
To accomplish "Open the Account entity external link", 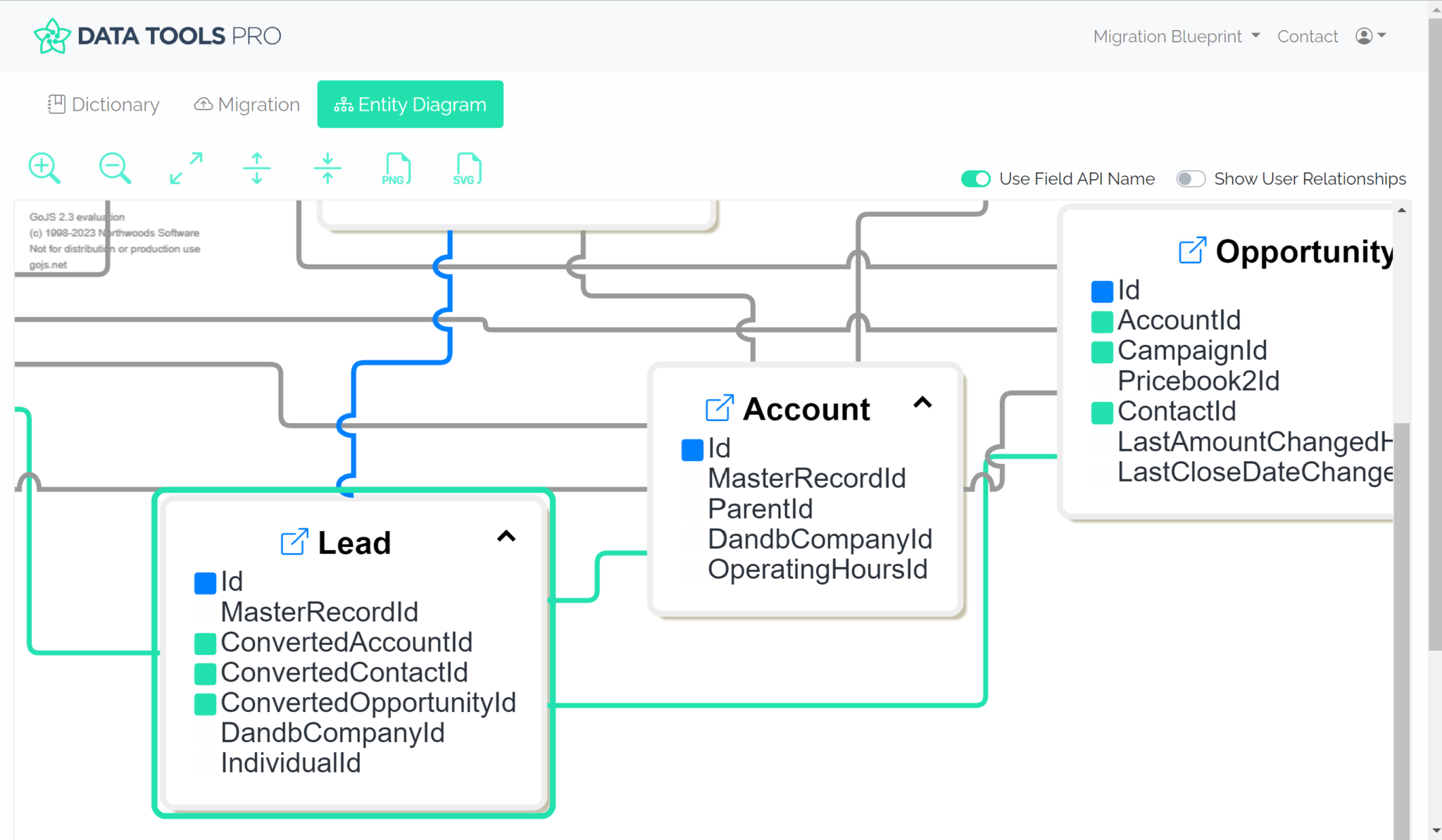I will [x=718, y=408].
